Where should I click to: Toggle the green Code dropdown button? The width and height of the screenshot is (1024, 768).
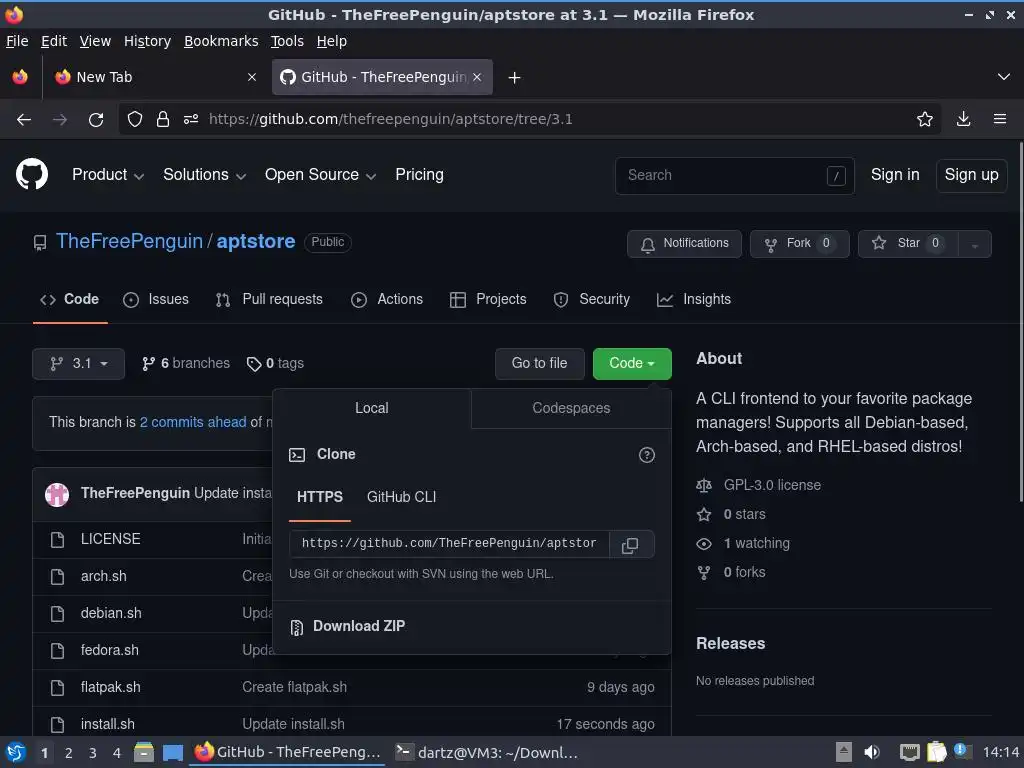tap(632, 364)
